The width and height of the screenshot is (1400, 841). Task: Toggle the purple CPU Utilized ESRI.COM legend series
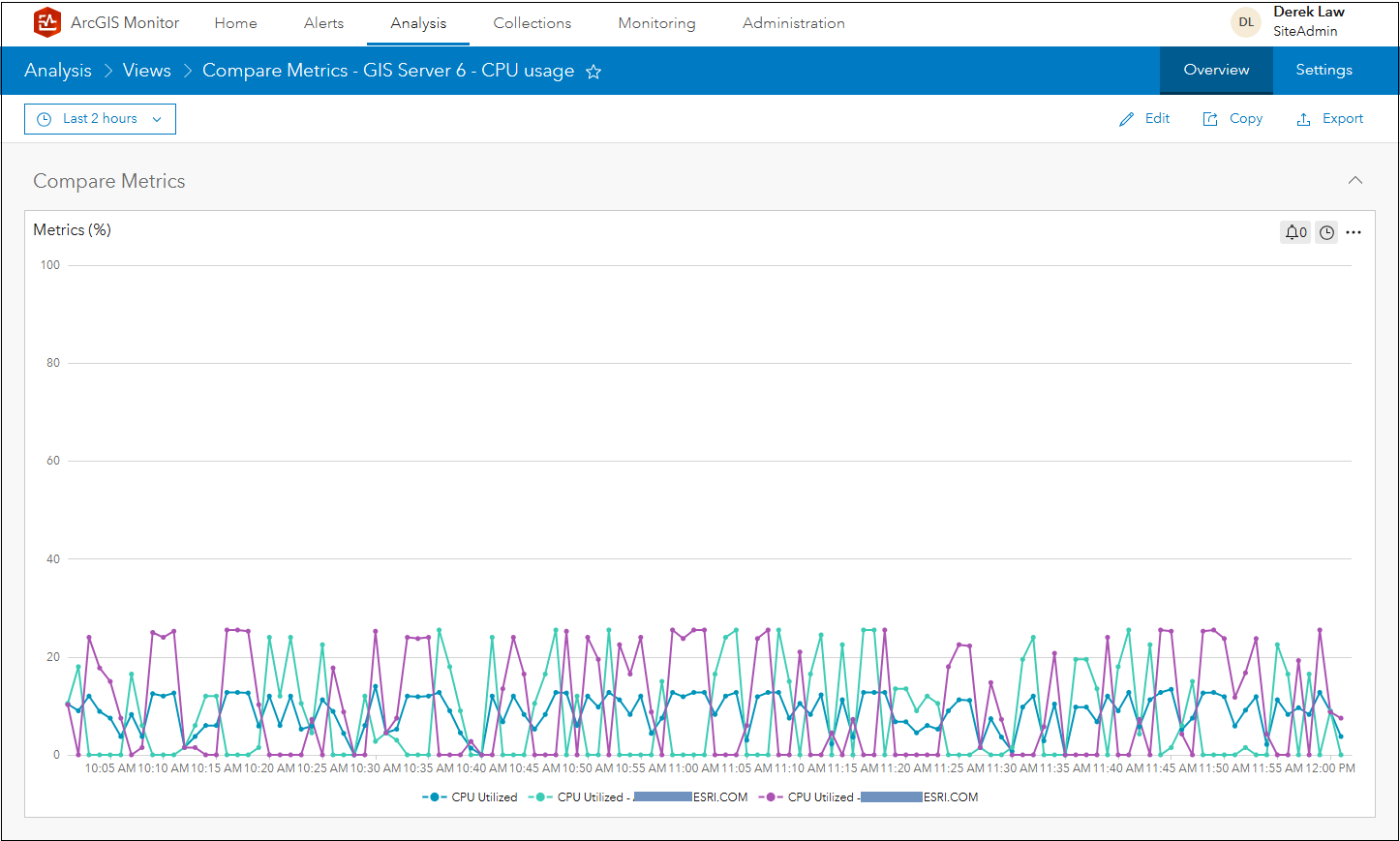(868, 797)
